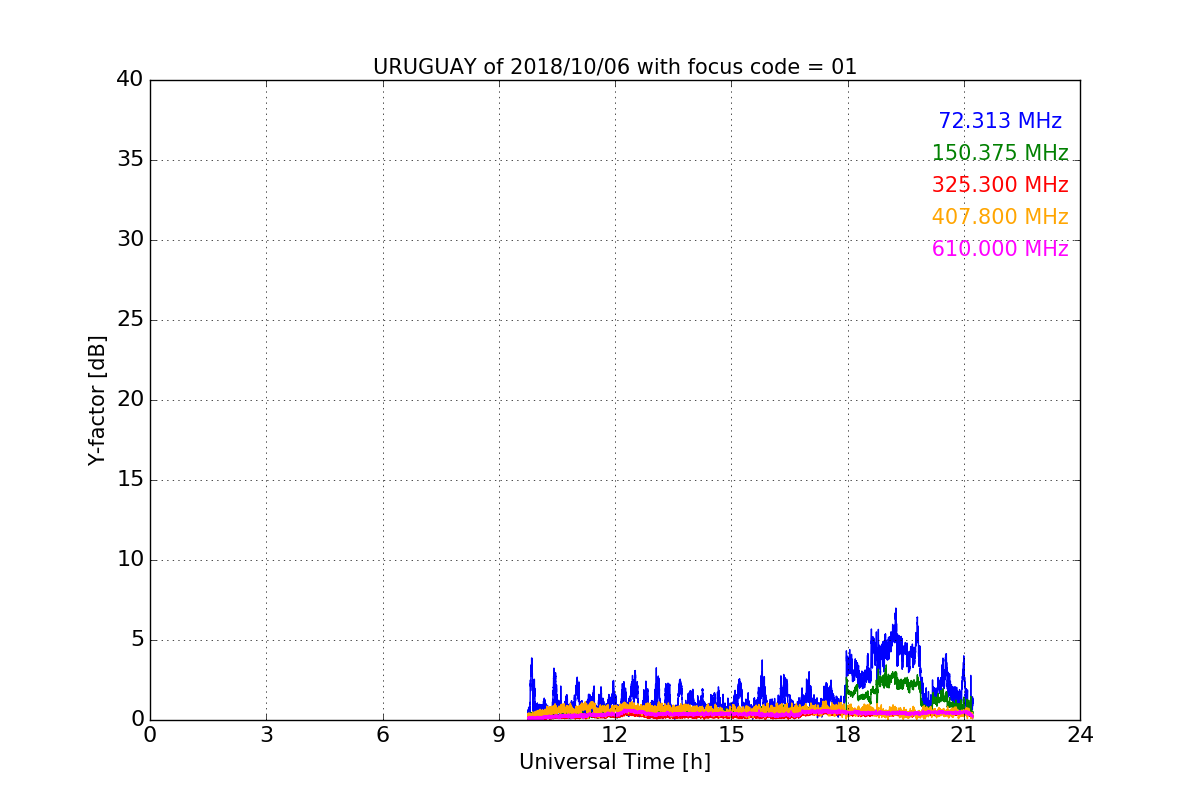Click the y-axis tick value 40

tap(130, 80)
